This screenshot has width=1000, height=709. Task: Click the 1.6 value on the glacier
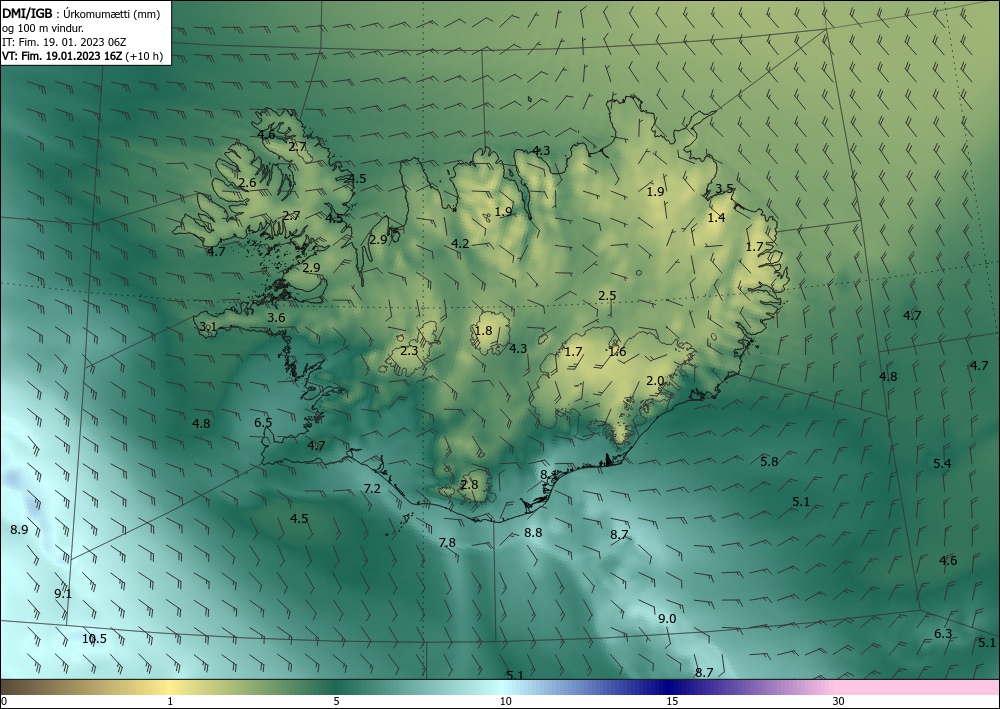click(x=617, y=351)
